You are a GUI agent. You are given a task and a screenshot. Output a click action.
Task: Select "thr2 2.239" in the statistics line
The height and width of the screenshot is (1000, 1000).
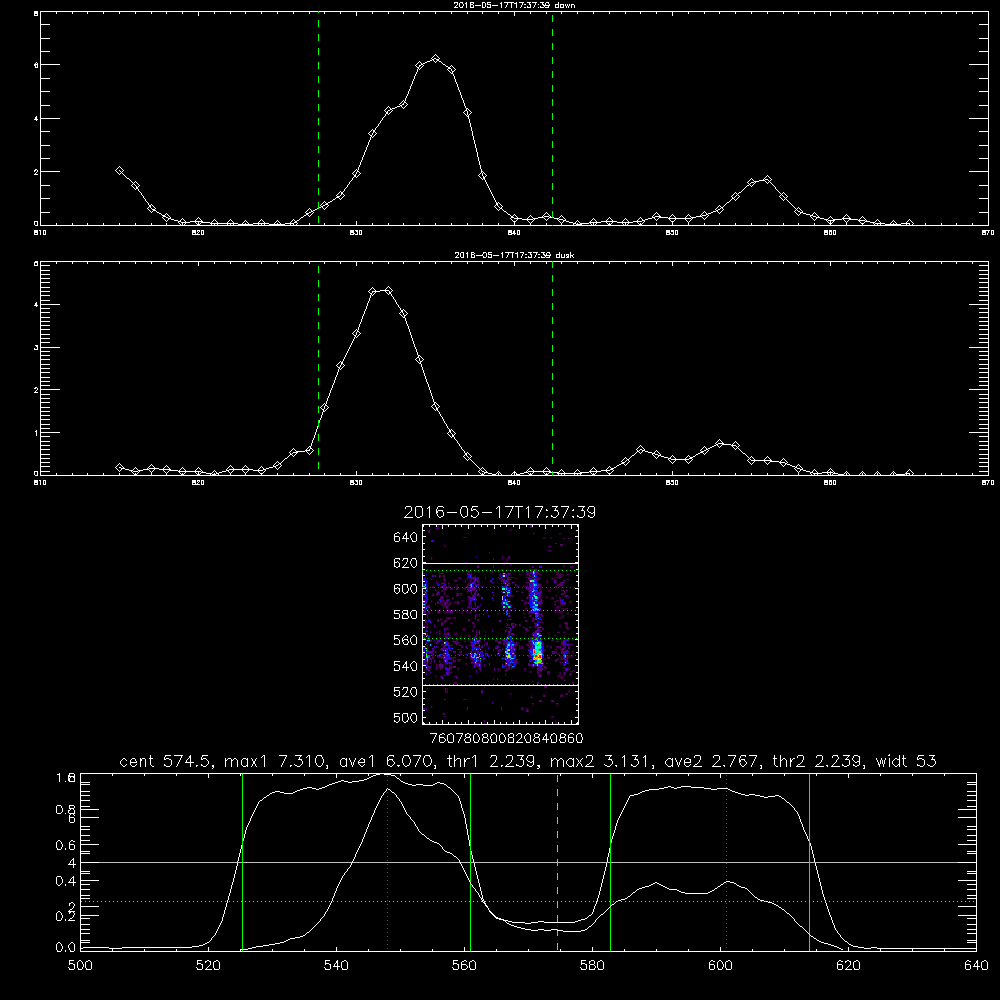pos(818,761)
